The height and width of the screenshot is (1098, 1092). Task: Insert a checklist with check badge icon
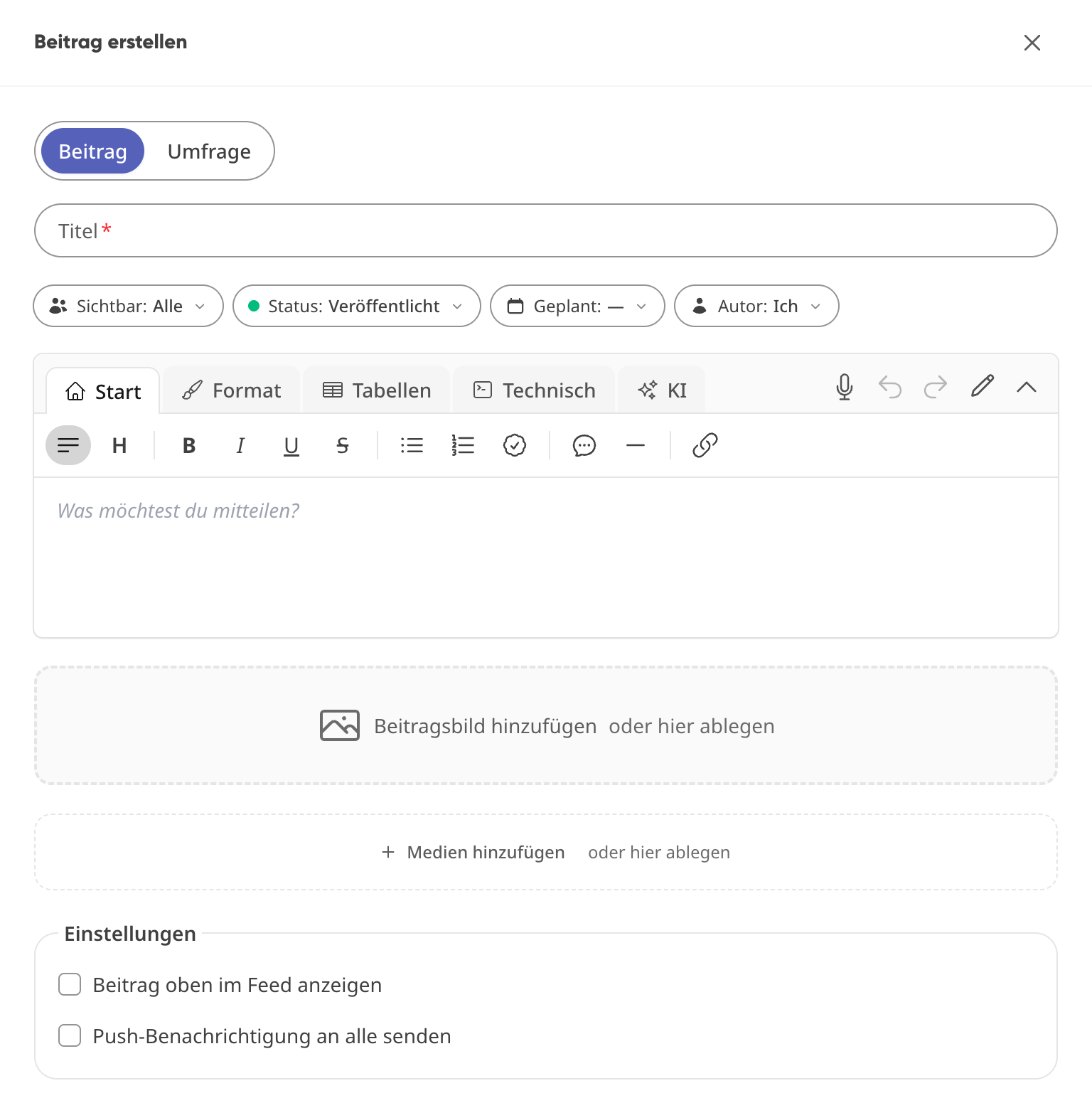pyautogui.click(x=515, y=445)
